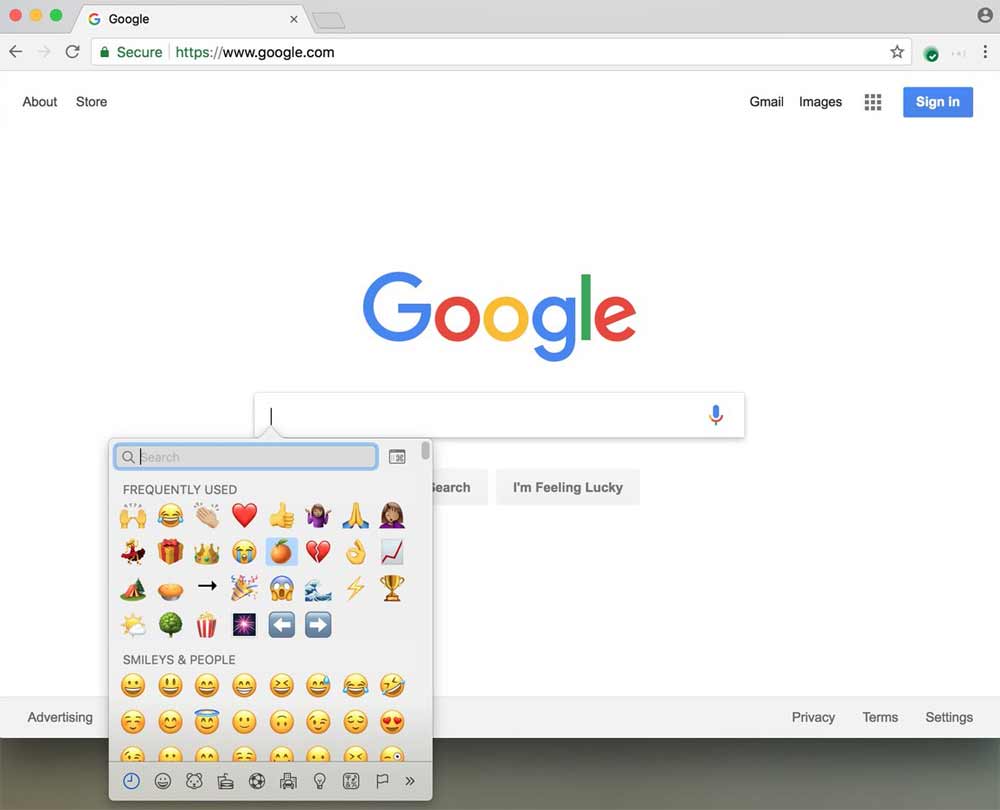Open a new tab
This screenshot has height=810, width=1000.
328,20
